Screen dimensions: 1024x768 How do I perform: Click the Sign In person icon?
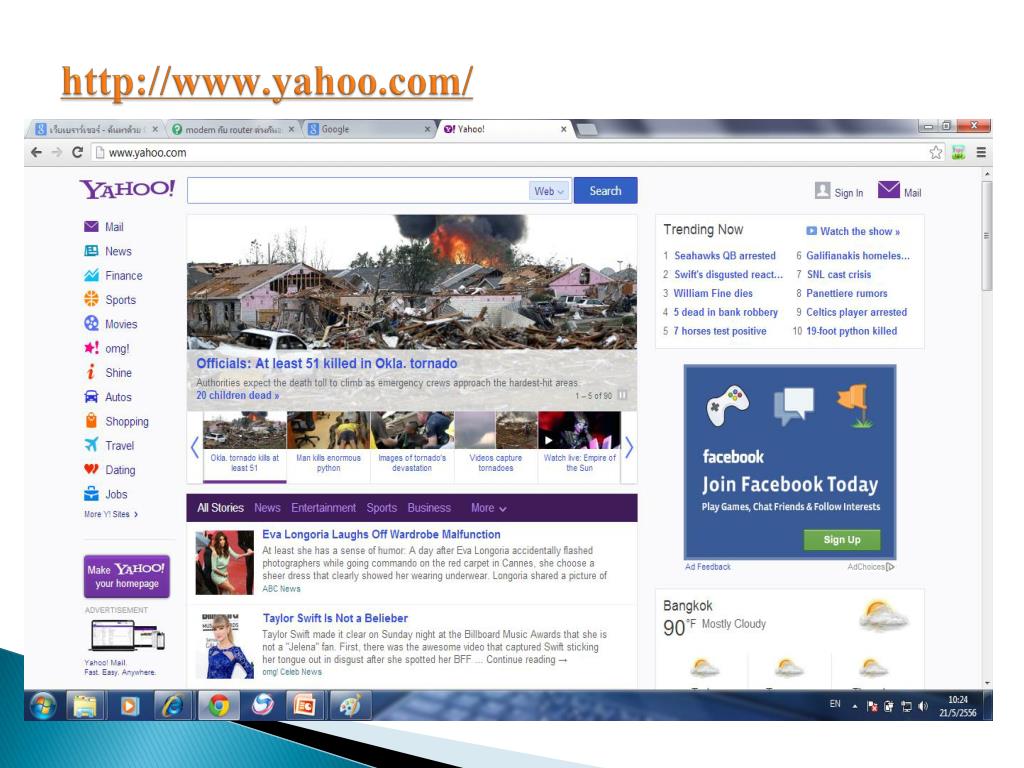coord(822,190)
